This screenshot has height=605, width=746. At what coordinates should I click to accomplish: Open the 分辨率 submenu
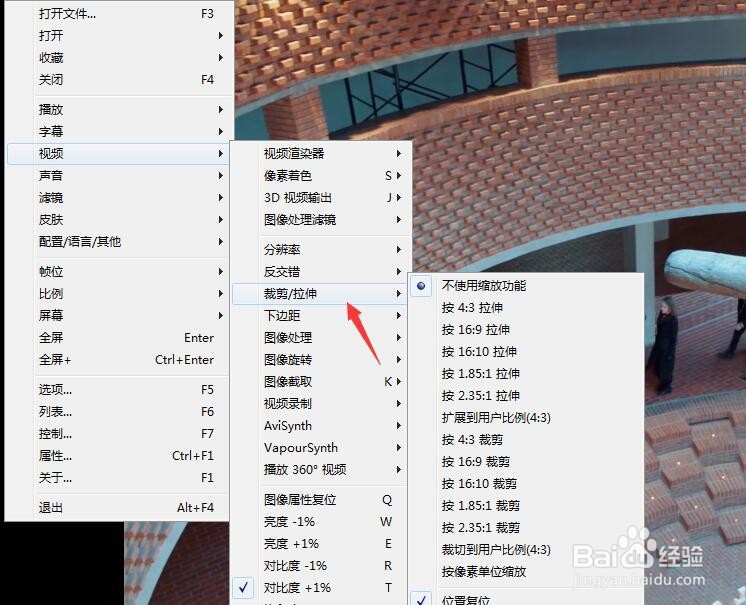[x=321, y=250]
